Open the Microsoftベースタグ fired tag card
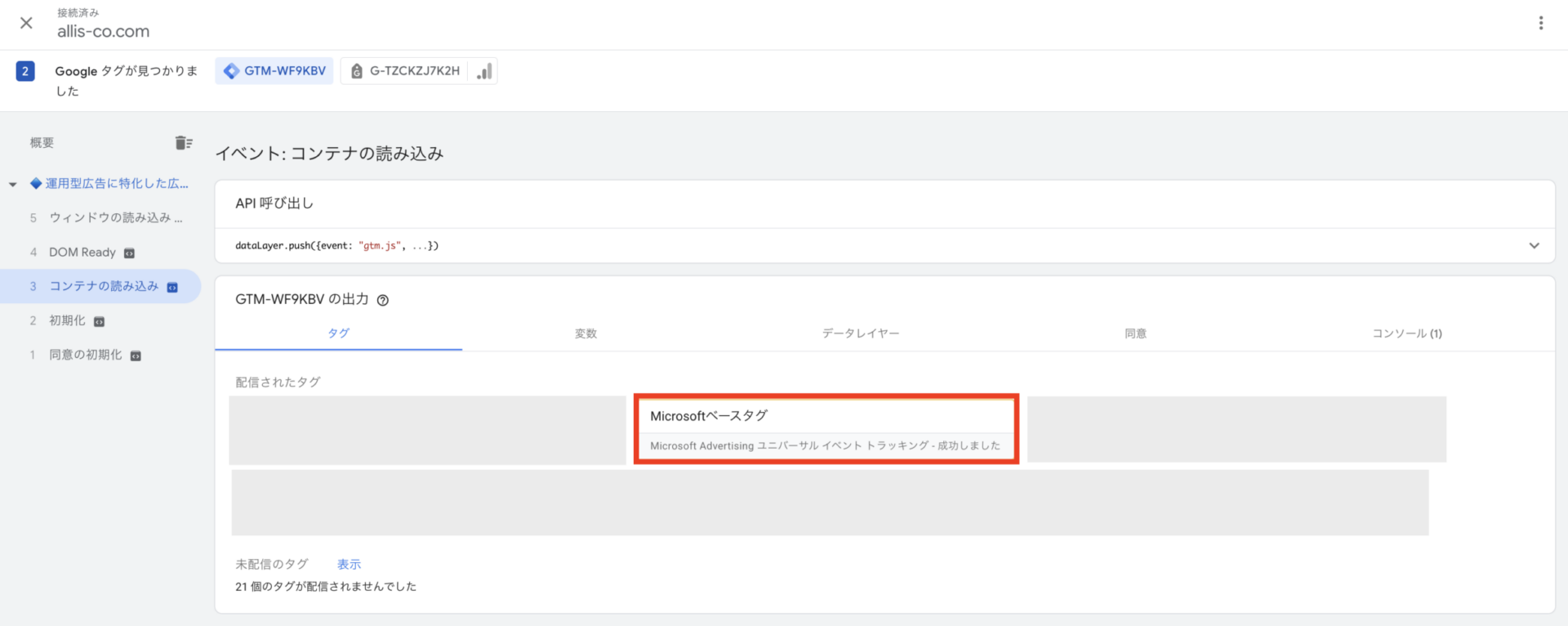Screen dimensions: 1568x626 pos(826,430)
